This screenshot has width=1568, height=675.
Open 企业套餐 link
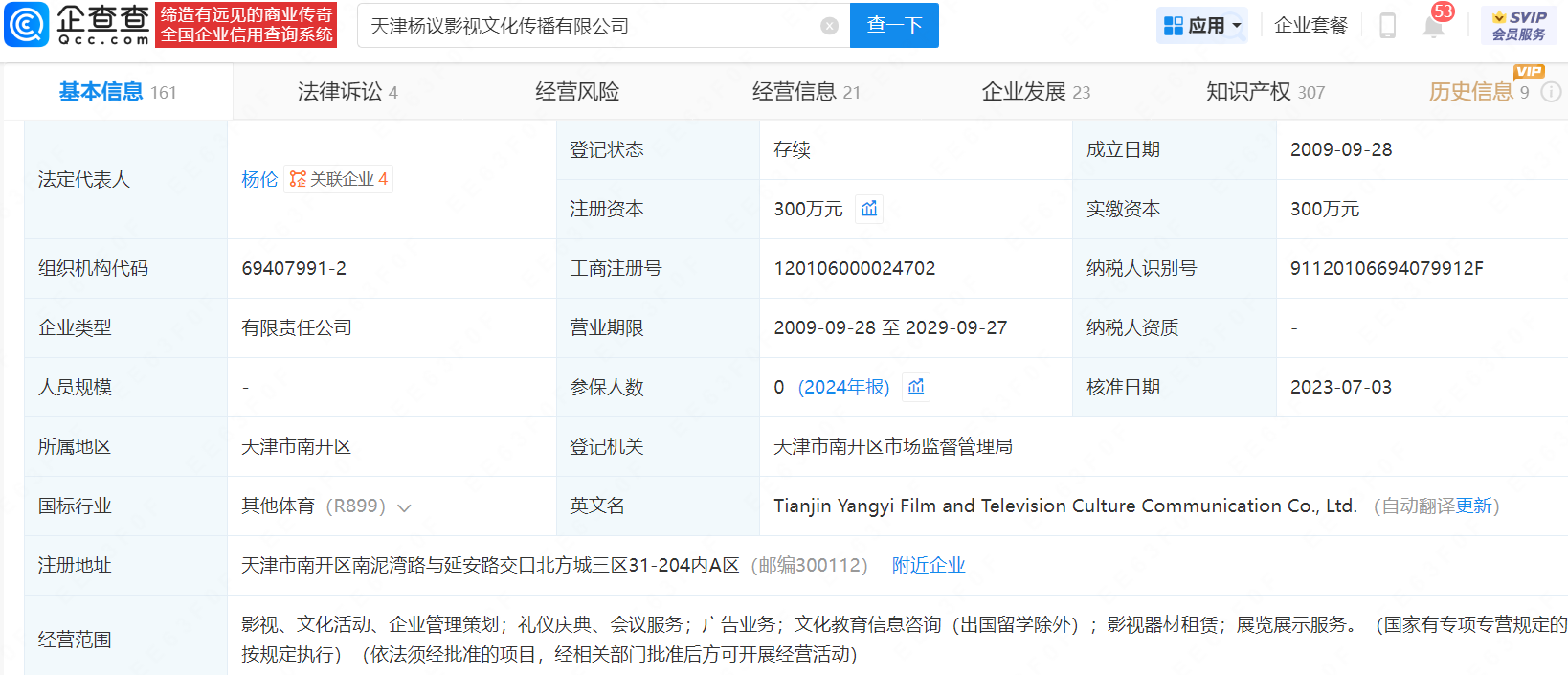pos(1310,26)
